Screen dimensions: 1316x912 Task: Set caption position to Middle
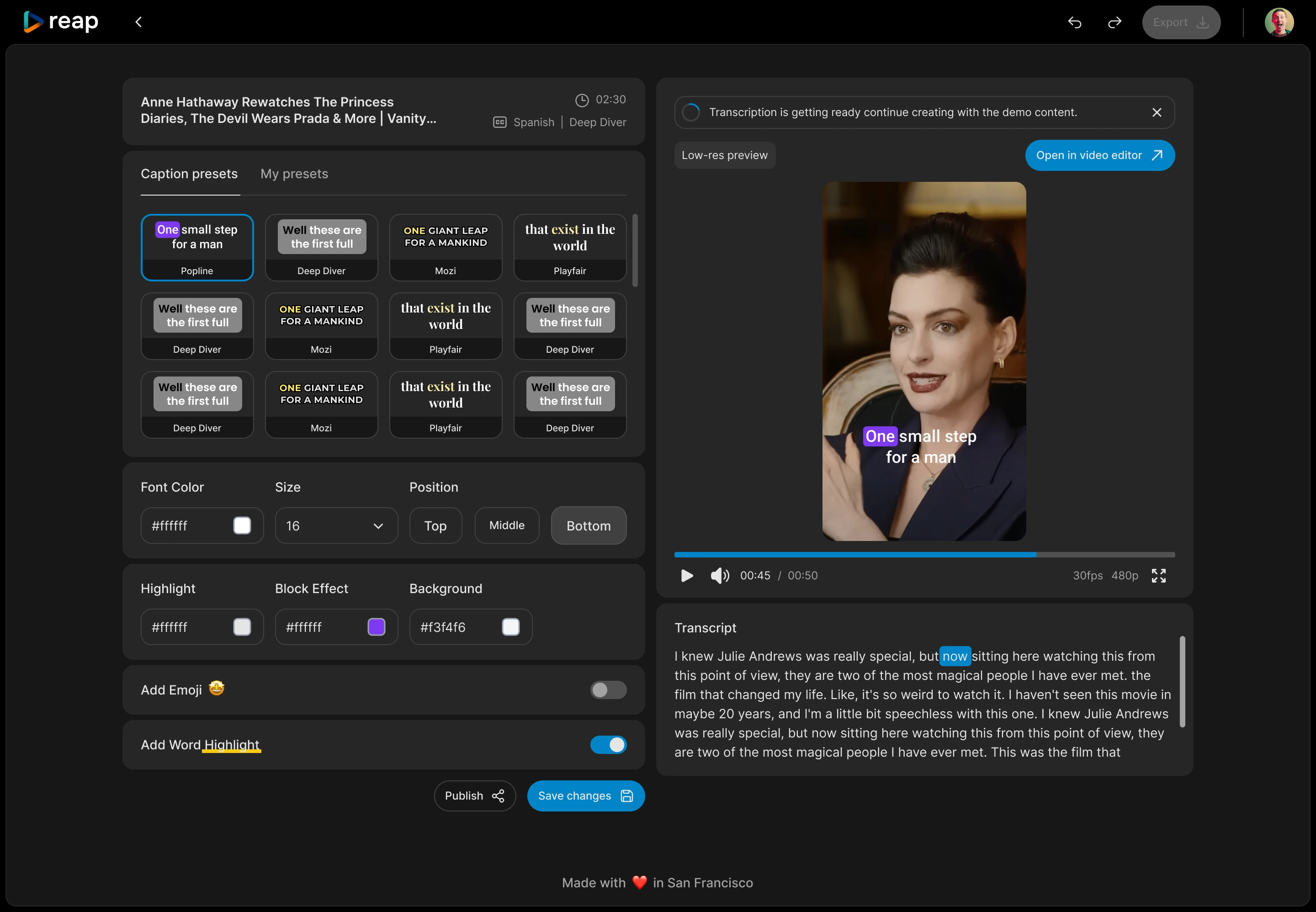tap(507, 526)
